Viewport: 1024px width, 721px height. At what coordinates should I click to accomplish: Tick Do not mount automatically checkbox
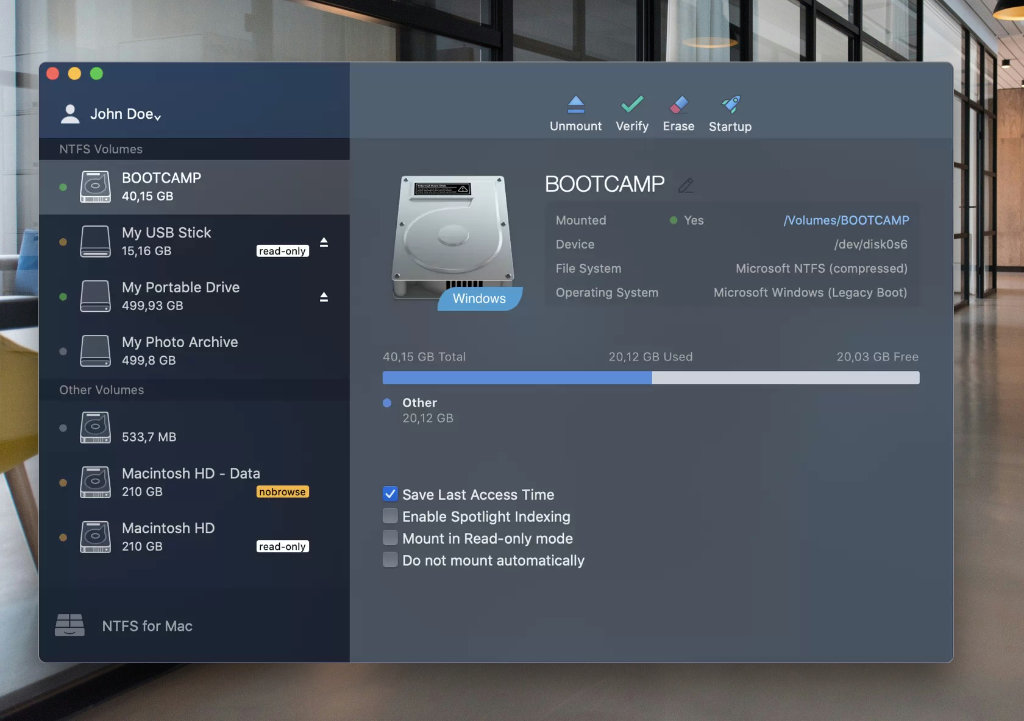click(x=391, y=560)
